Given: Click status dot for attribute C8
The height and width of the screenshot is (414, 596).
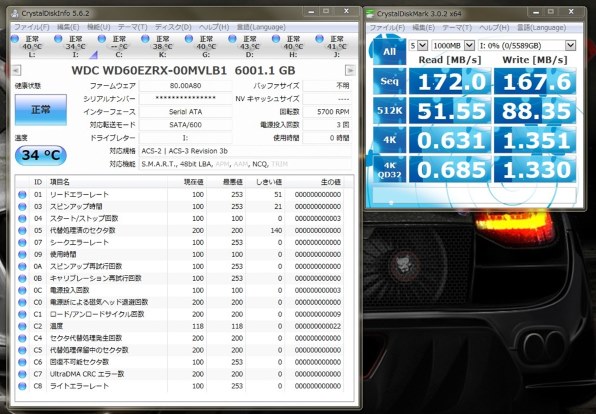Looking at the screenshot, I should coord(22,386).
